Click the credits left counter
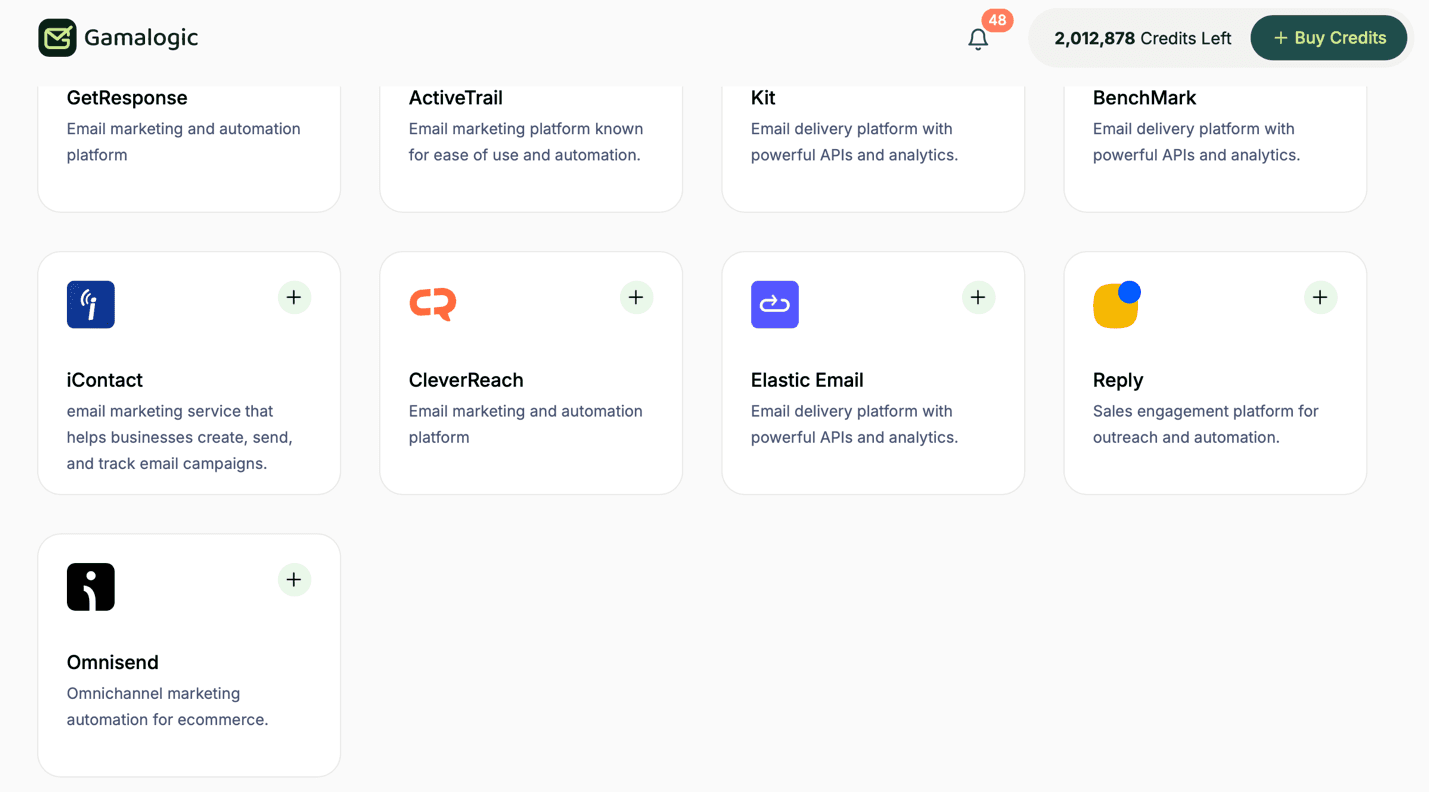 point(1142,38)
